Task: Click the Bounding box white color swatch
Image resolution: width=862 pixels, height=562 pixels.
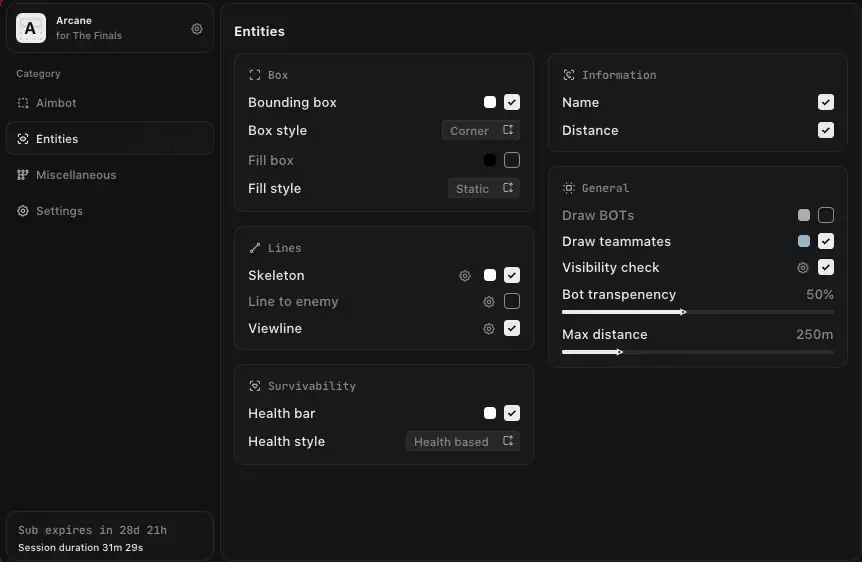Action: [490, 102]
